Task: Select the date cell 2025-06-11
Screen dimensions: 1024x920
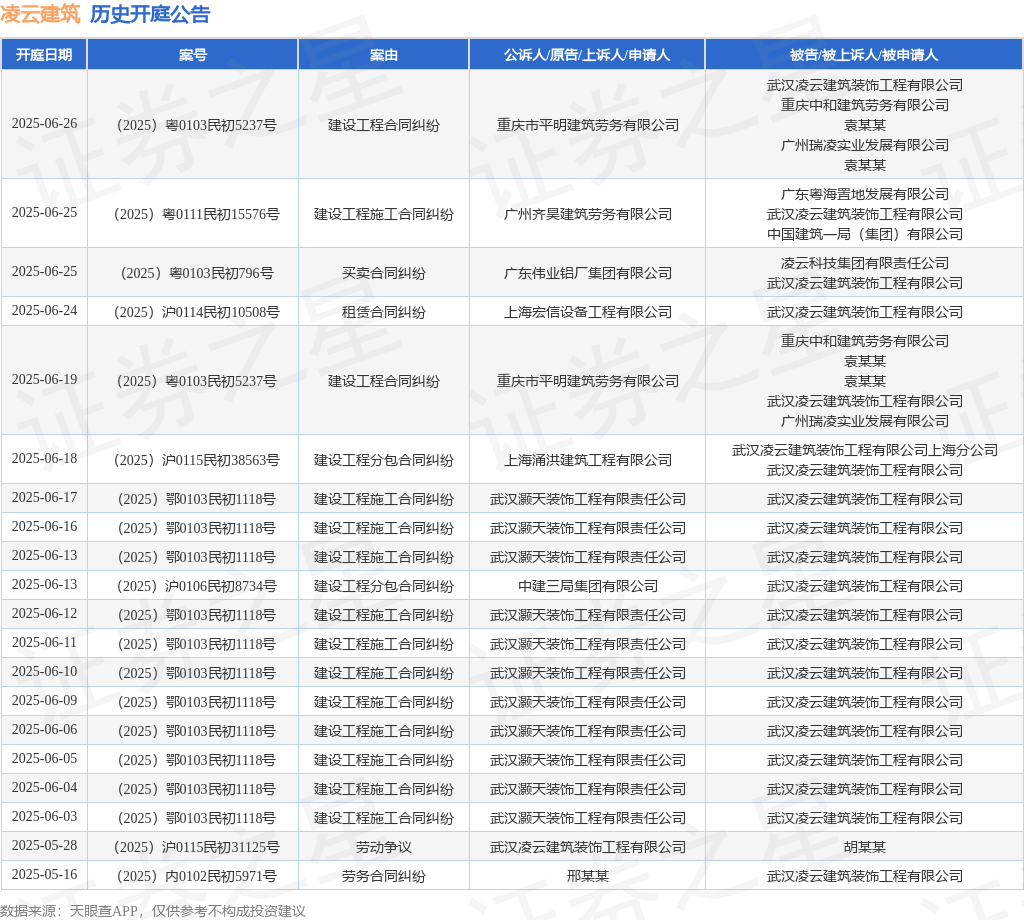Action: [44, 642]
